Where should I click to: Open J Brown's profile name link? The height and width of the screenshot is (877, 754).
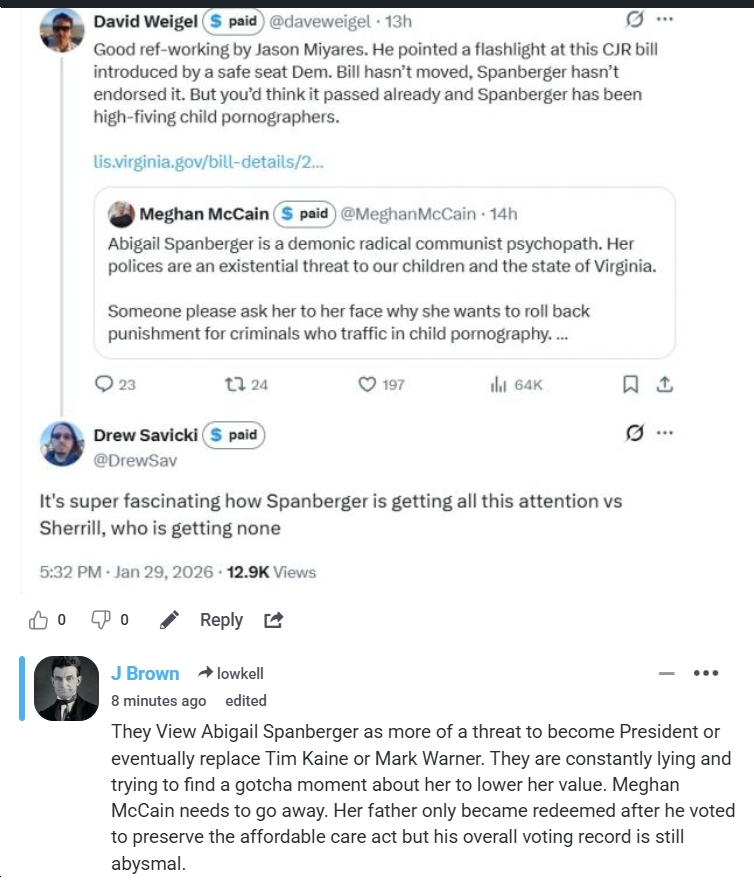click(x=145, y=673)
